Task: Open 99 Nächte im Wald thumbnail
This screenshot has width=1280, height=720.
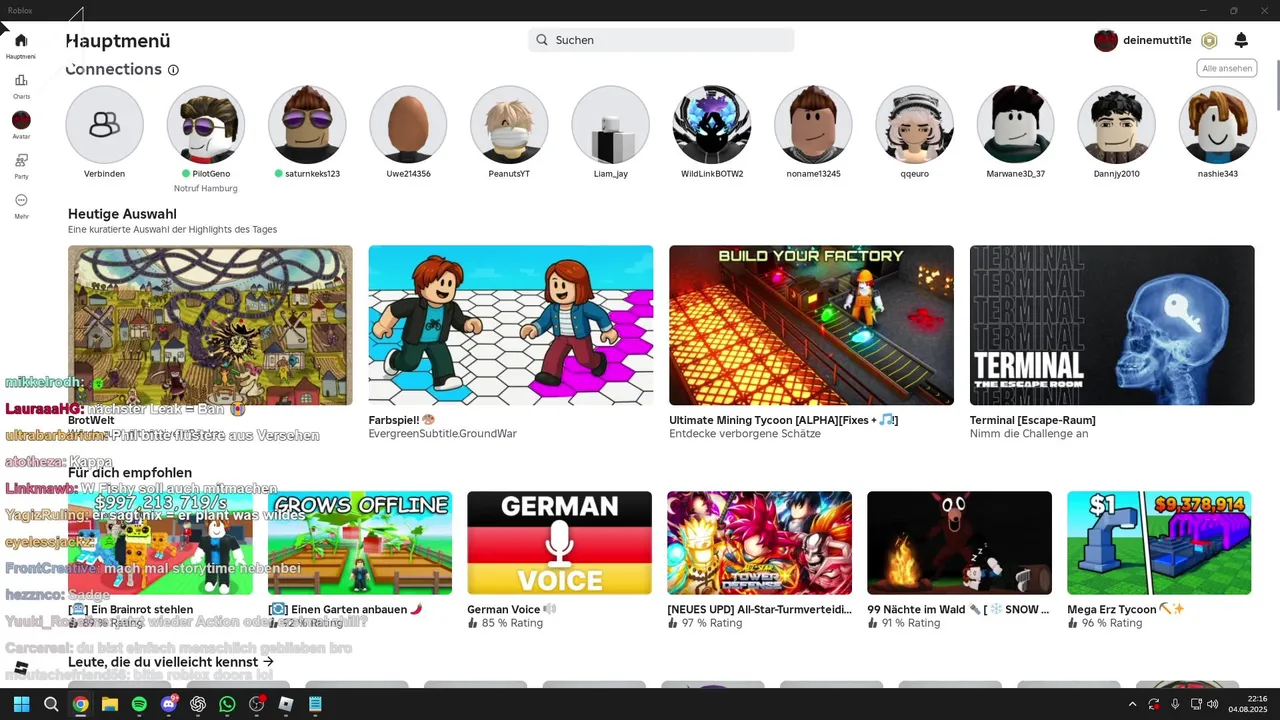Action: coord(959,543)
